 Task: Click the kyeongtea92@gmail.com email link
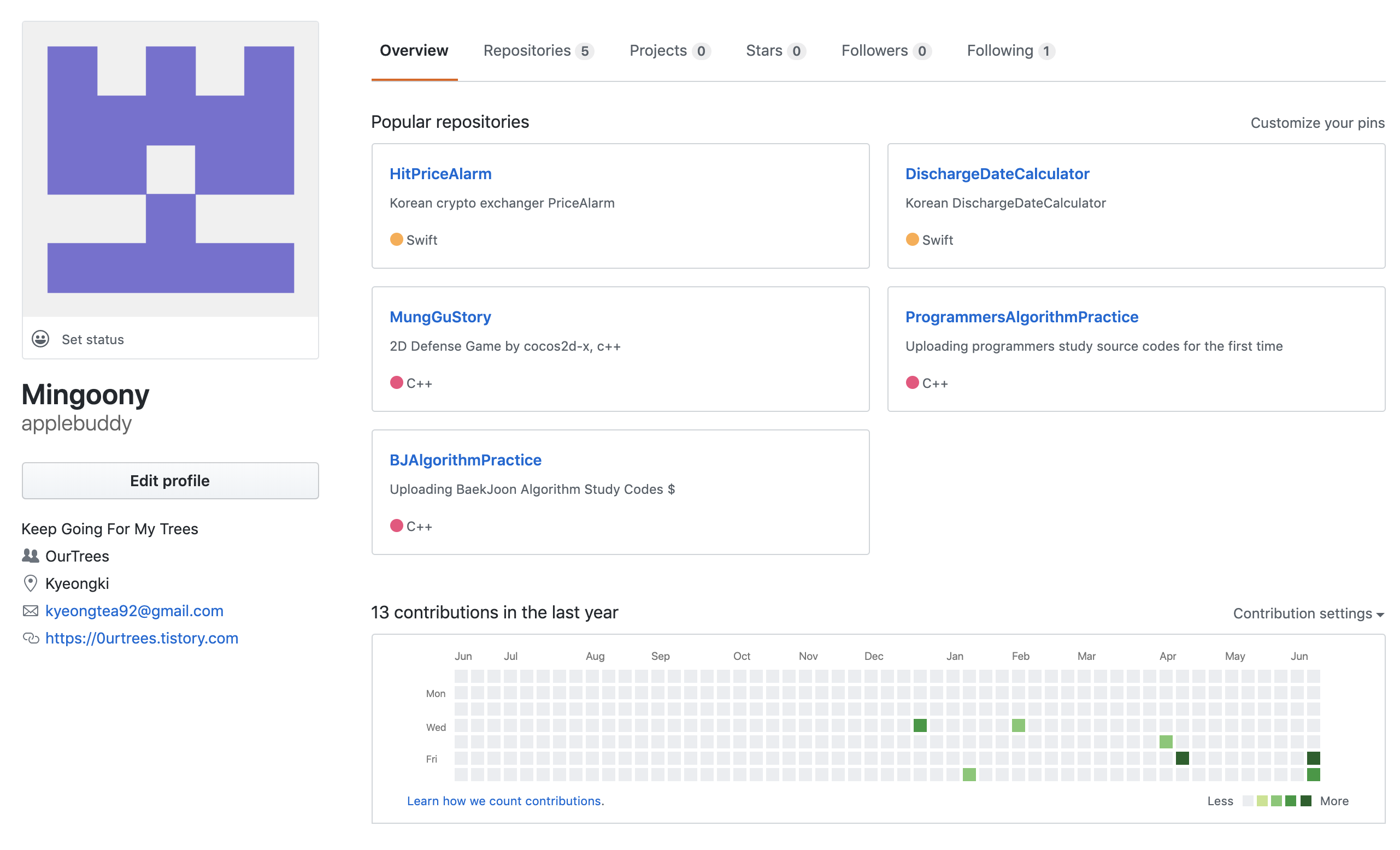click(134, 611)
